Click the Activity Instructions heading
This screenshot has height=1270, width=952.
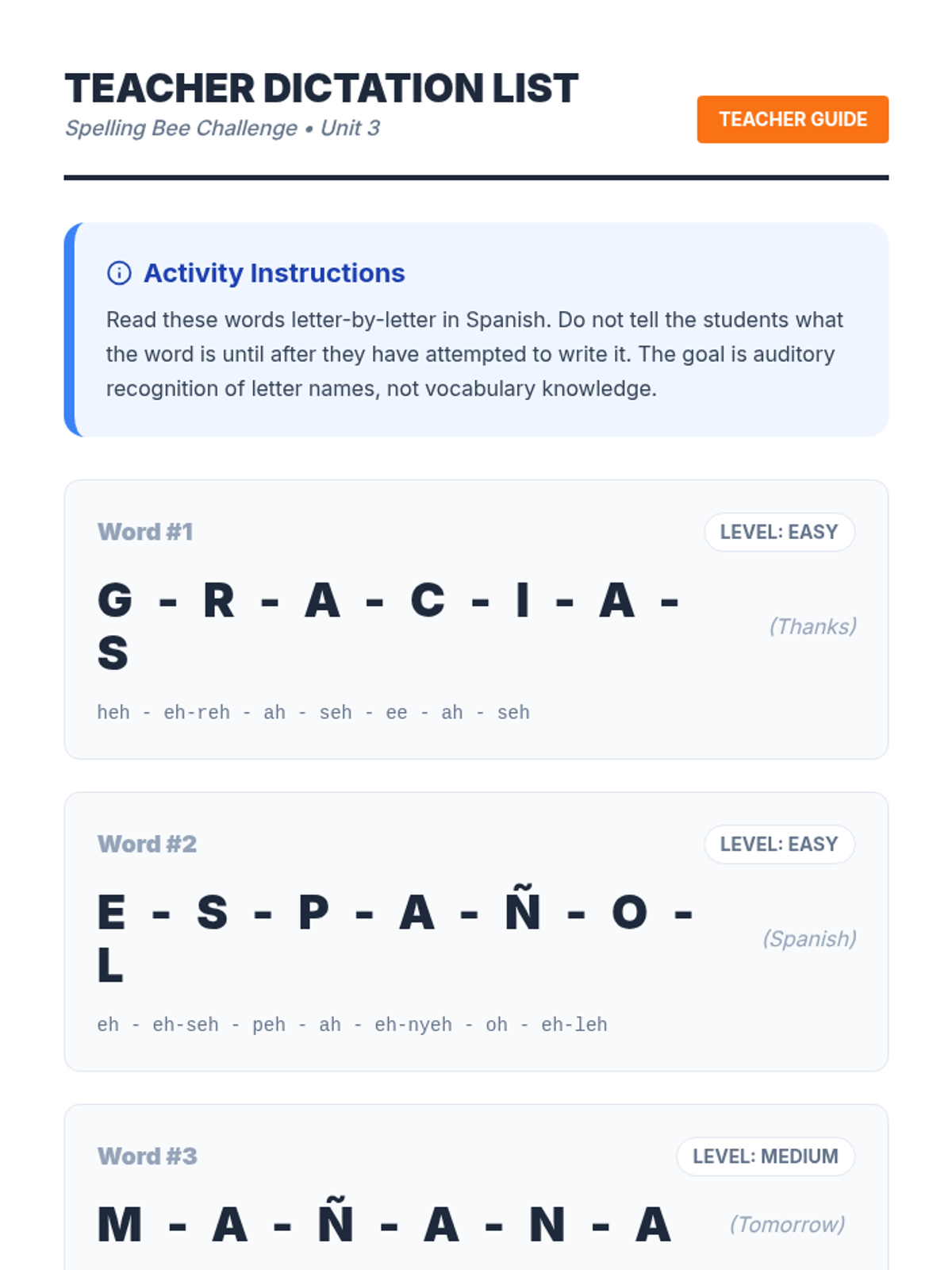(x=274, y=273)
